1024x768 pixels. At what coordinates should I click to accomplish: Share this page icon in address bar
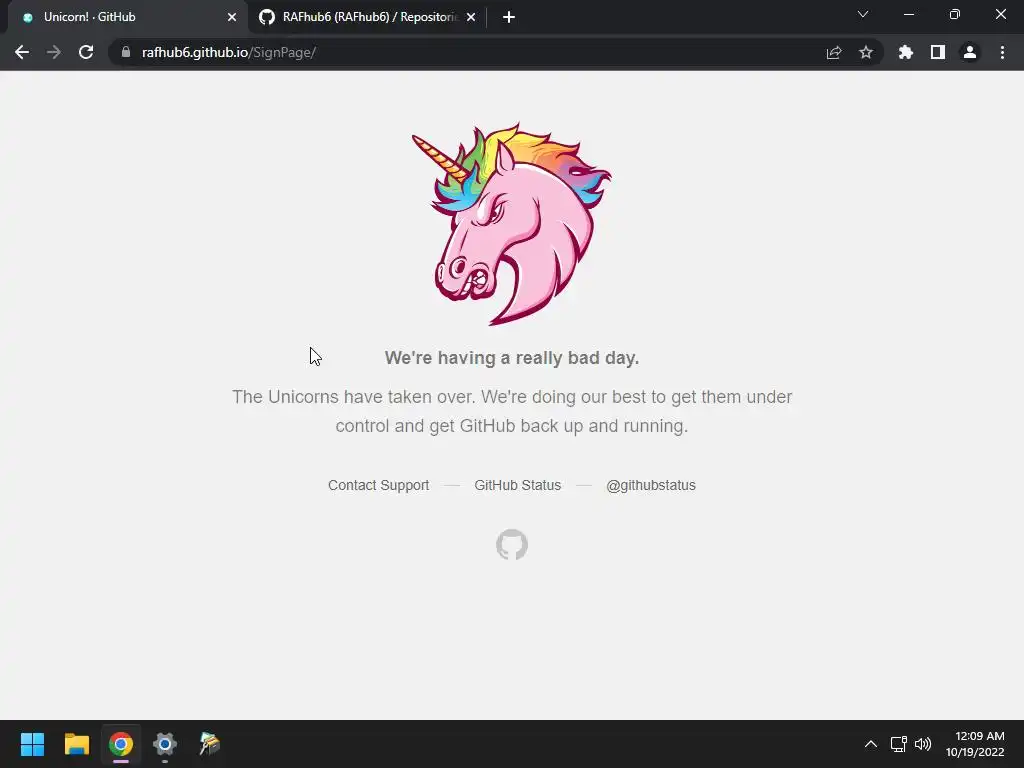click(834, 52)
